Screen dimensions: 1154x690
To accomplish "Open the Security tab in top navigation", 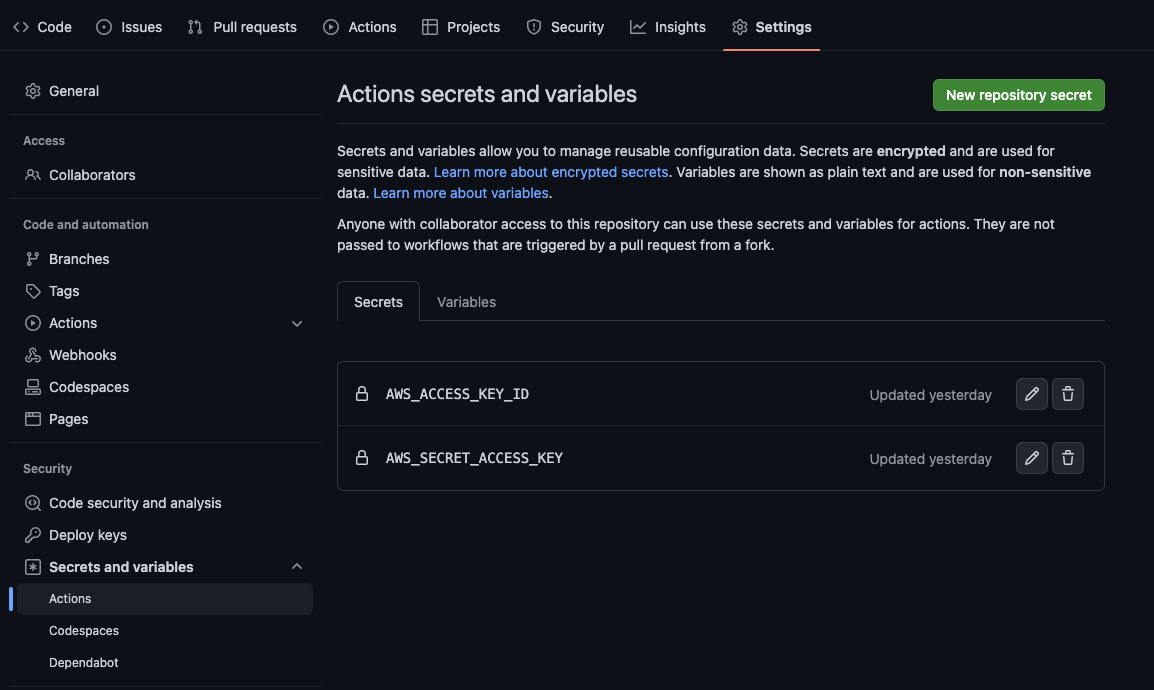I will pyautogui.click(x=566, y=27).
